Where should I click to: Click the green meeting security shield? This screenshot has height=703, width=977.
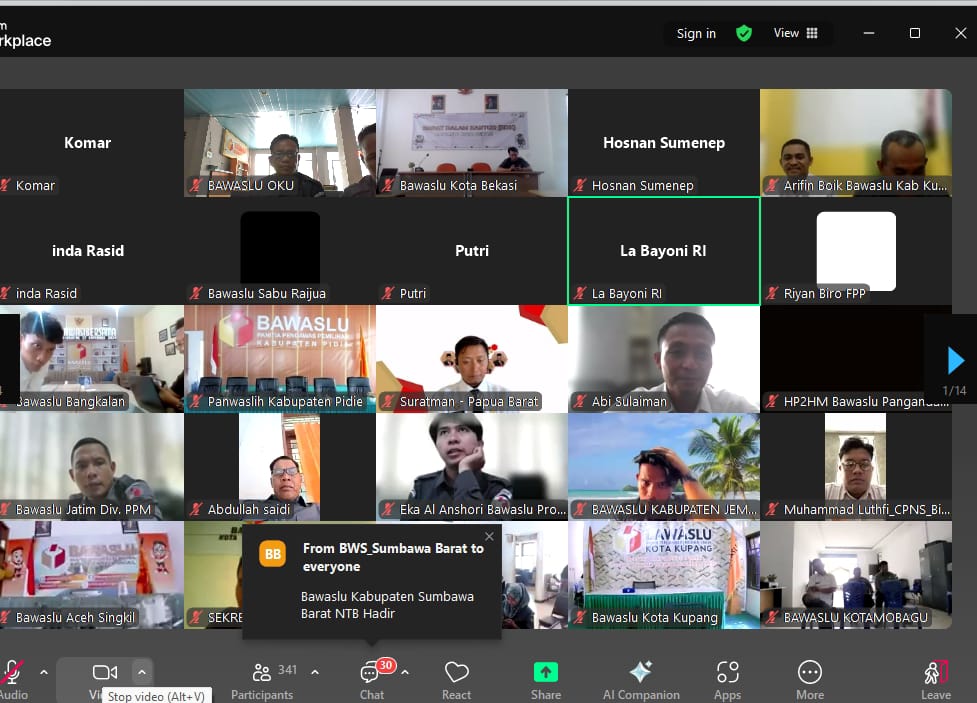[744, 33]
